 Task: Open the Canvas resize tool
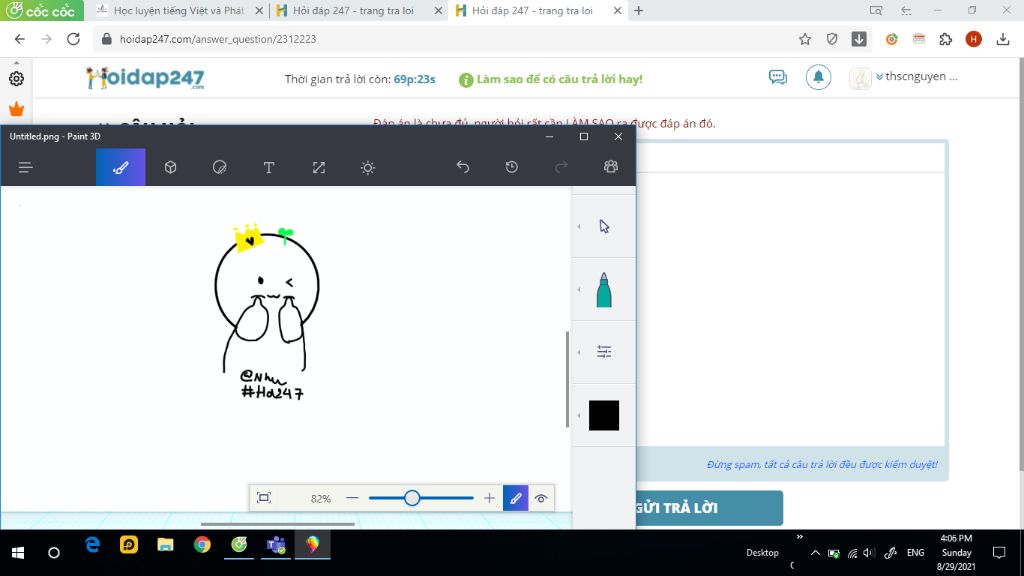pyautogui.click(x=319, y=167)
